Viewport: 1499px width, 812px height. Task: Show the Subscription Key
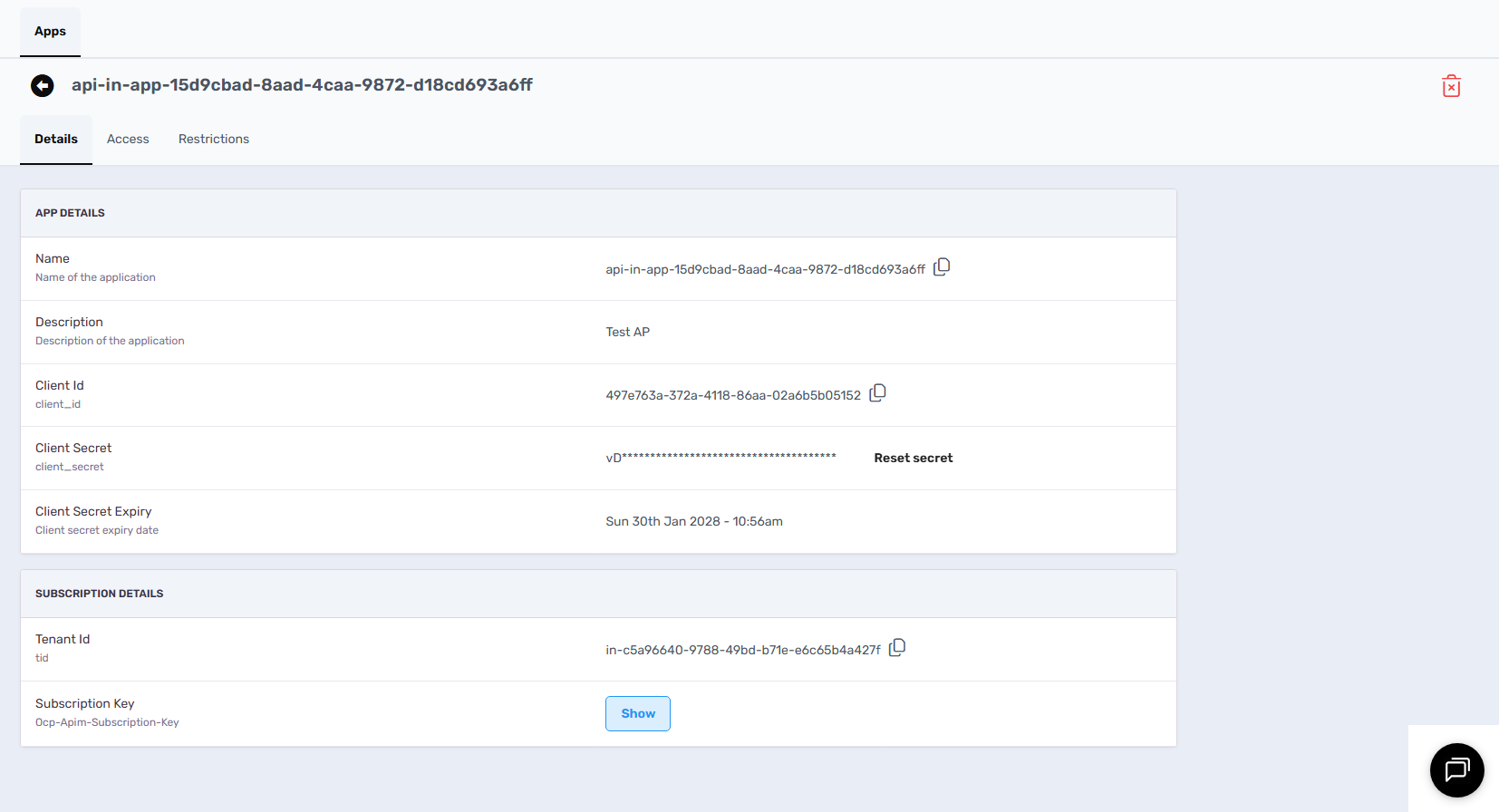tap(638, 713)
